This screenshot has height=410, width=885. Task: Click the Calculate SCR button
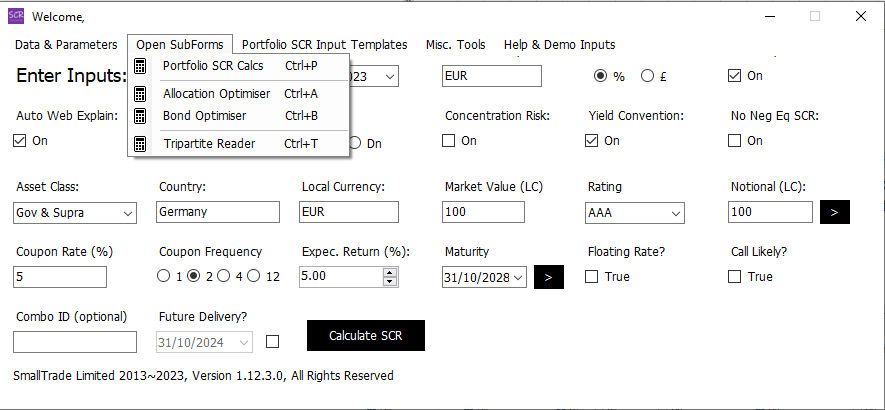click(x=365, y=336)
